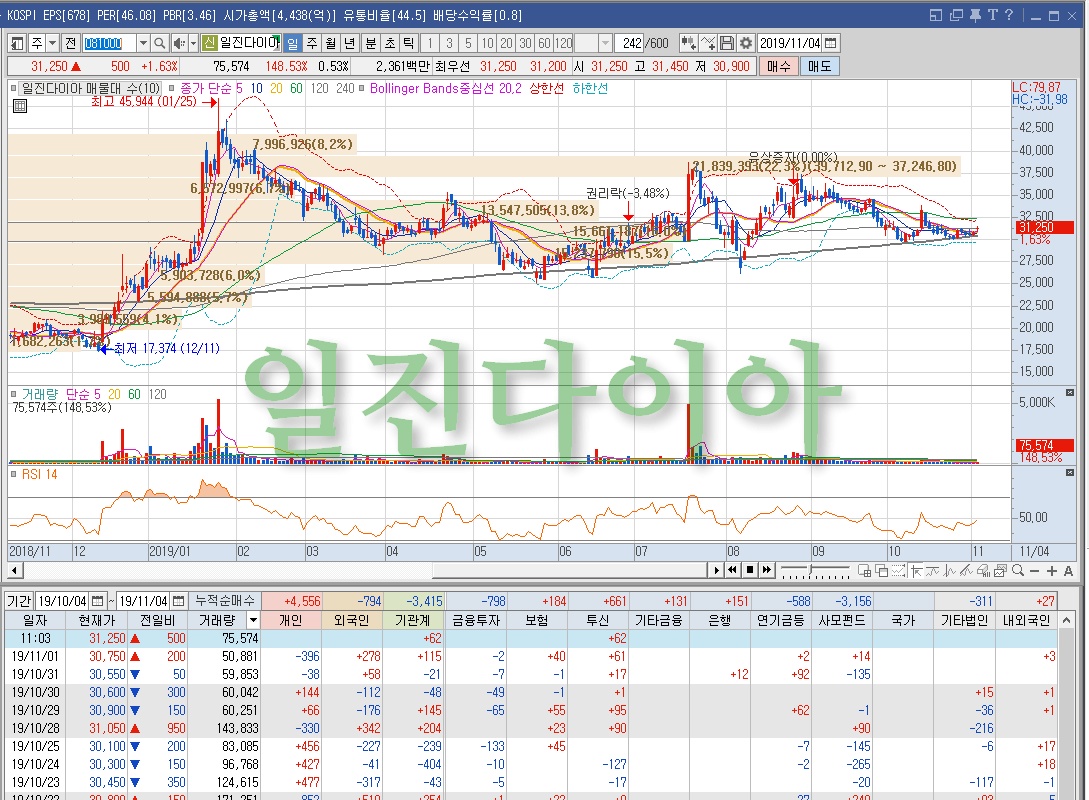Click the data grid icon in chart corner
This screenshot has height=800, width=1089.
pos(20,106)
